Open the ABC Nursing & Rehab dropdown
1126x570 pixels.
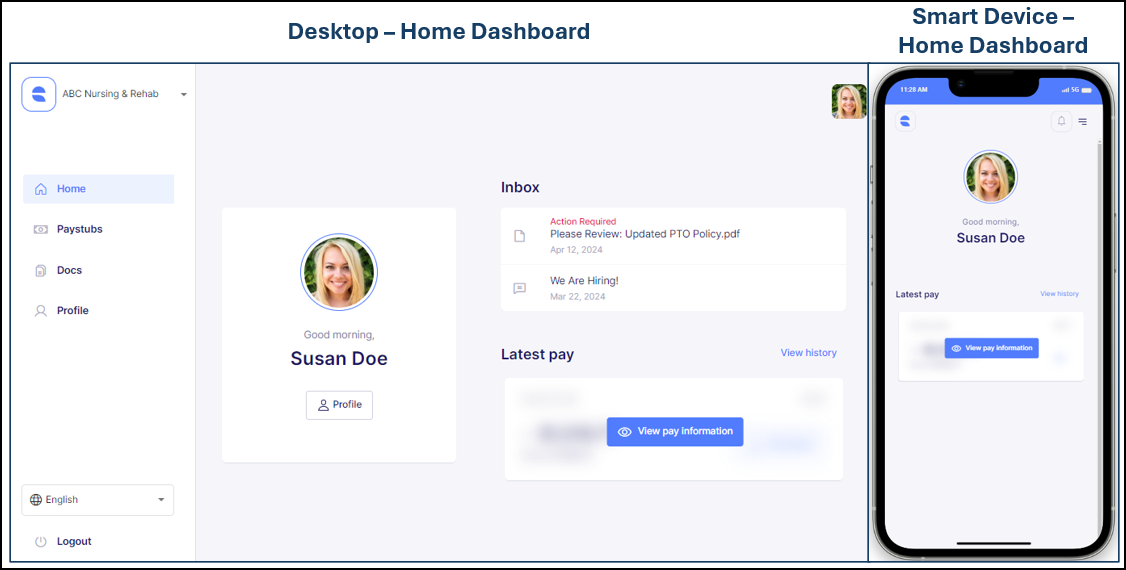pos(184,95)
